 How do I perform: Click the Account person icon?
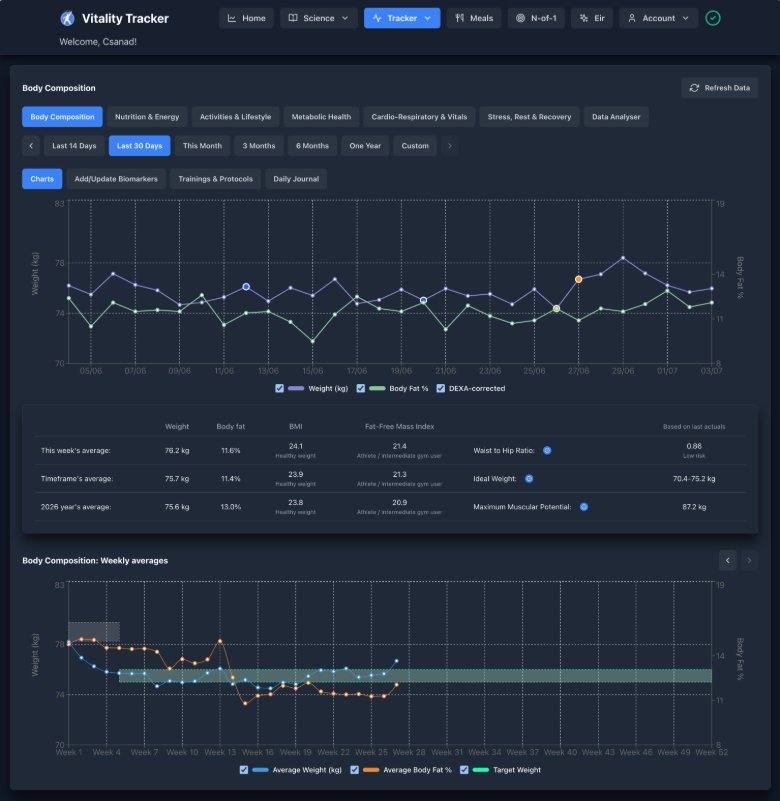632,18
